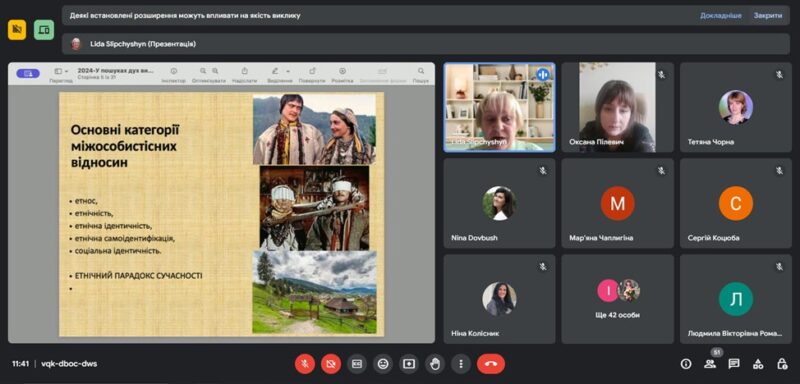Viewport: 800px width, 384px height.
Task: Open the more options three-dot menu
Action: tap(461, 364)
